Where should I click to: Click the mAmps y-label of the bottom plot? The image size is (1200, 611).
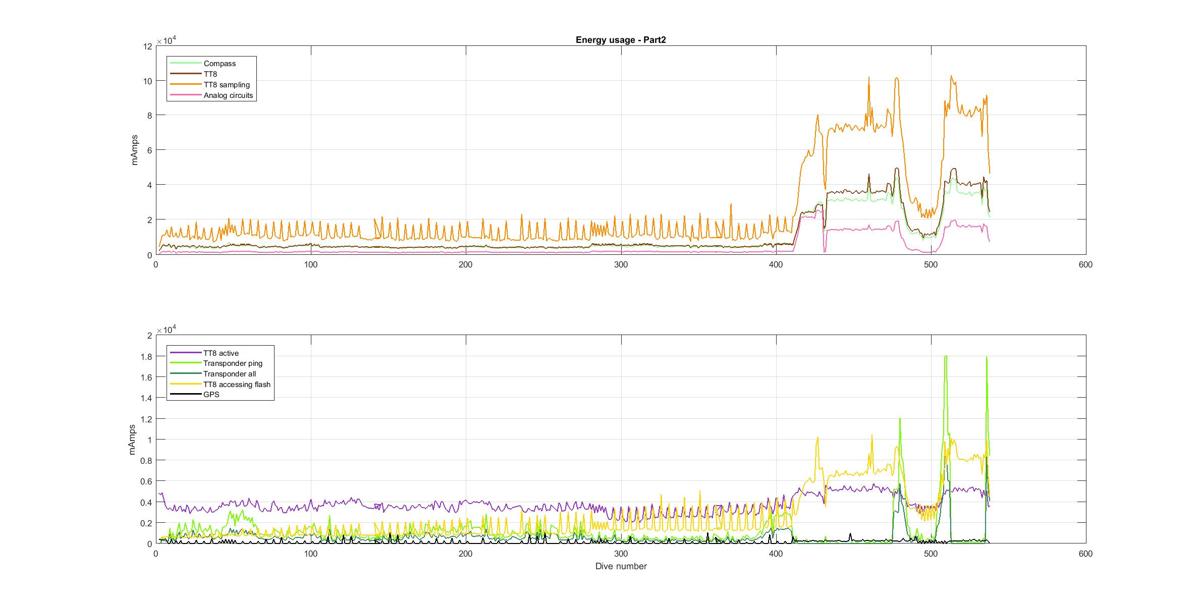133,439
